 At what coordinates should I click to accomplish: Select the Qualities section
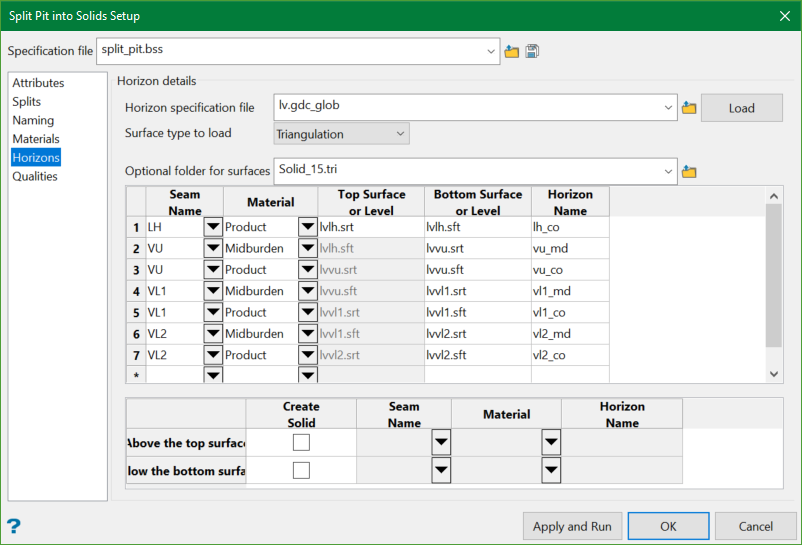[35, 176]
